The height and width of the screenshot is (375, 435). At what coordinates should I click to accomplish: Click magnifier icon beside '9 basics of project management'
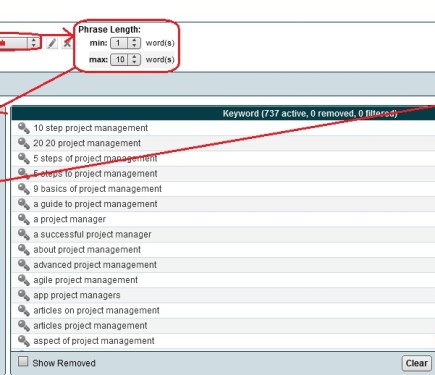[x=24, y=189]
